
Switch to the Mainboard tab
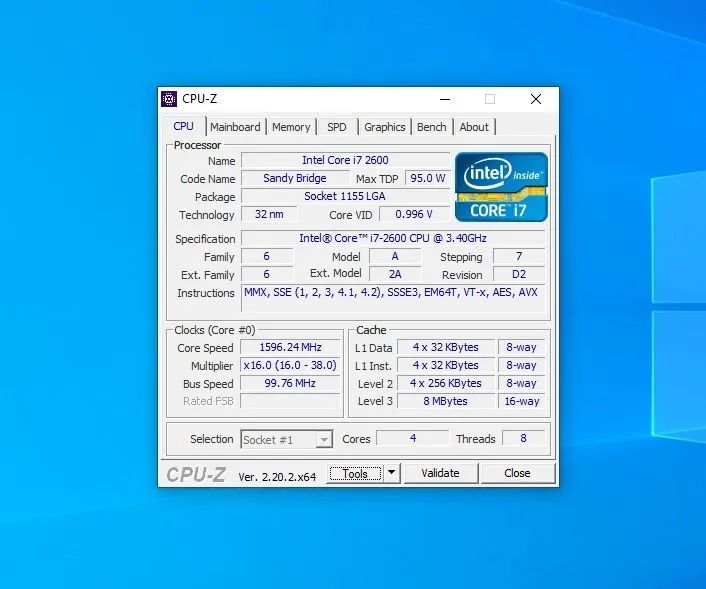[x=235, y=127]
